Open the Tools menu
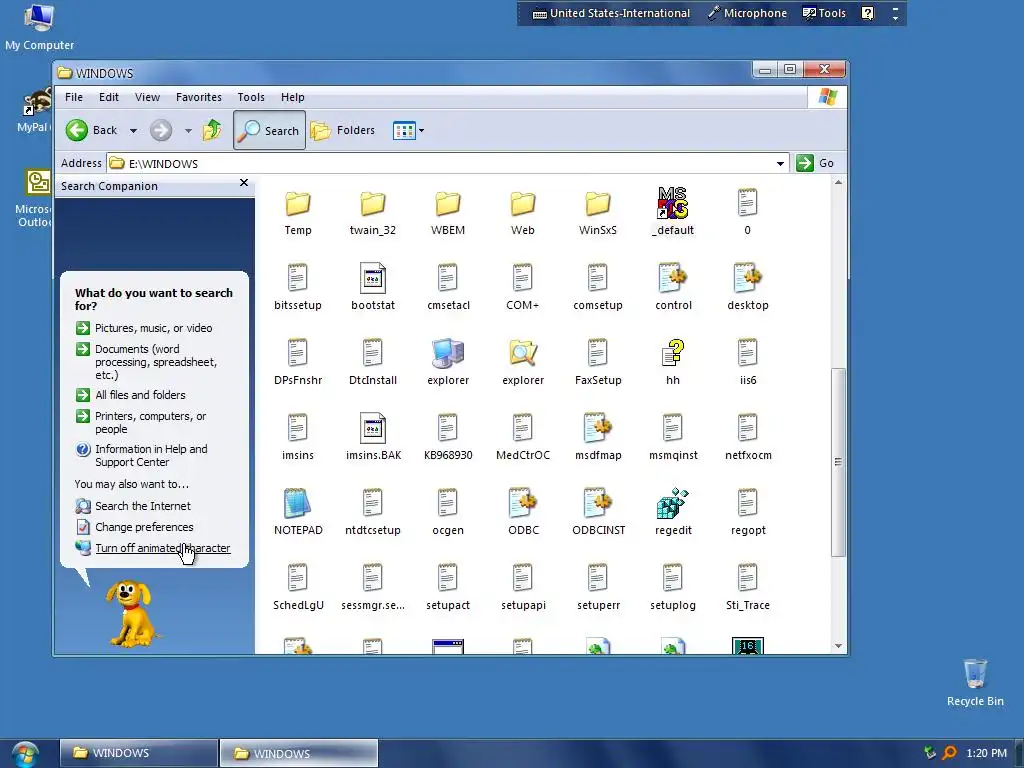This screenshot has width=1024, height=768. click(x=251, y=97)
